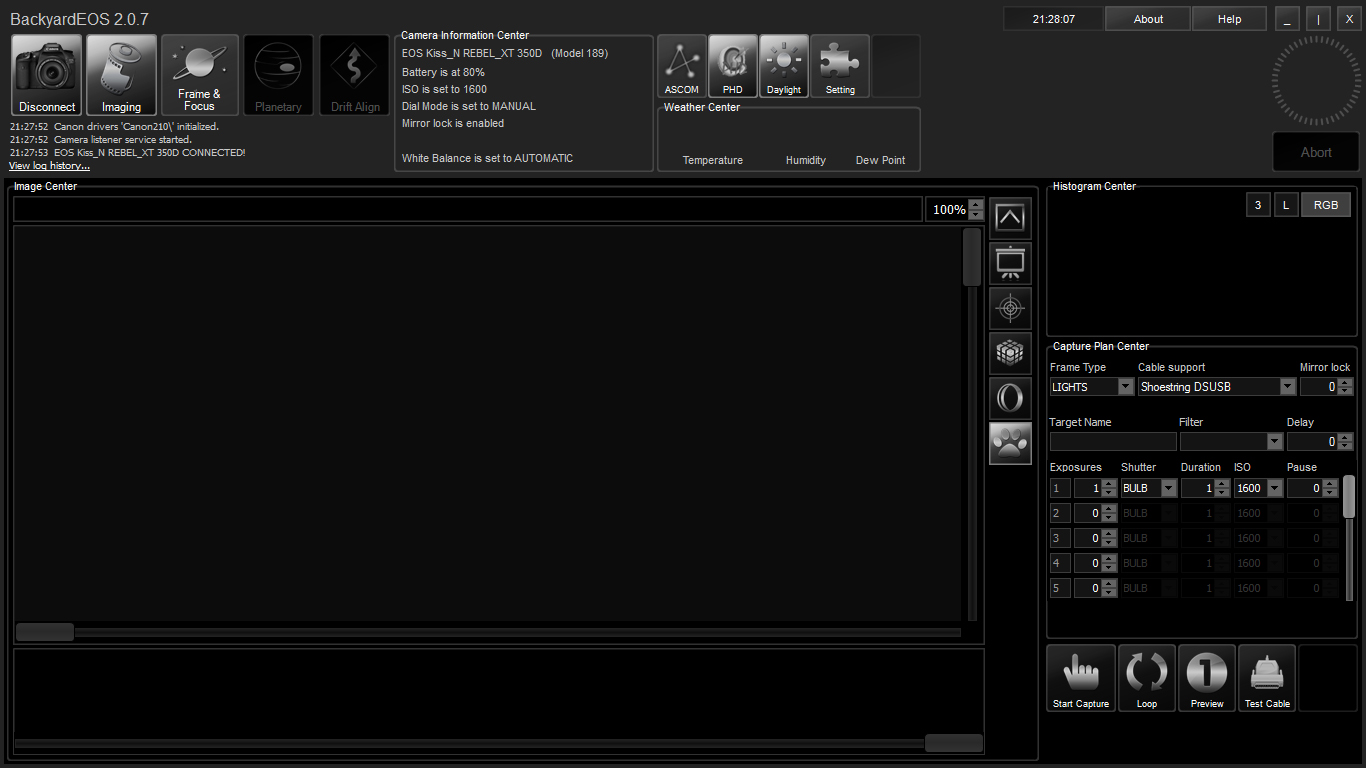Click the thumbnail strip horizontal scrollbar thumb

(954, 743)
